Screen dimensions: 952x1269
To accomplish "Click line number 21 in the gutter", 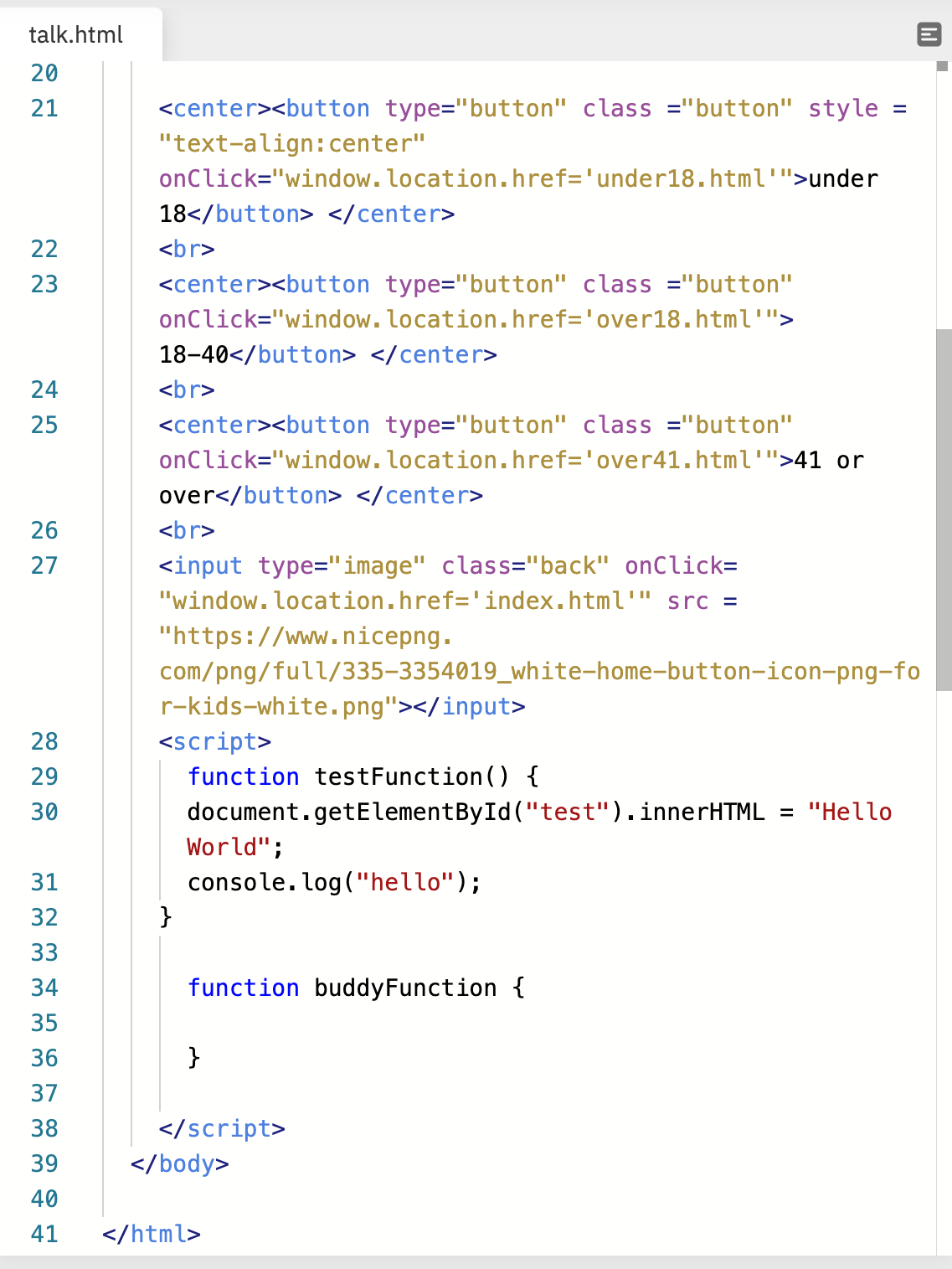I will pos(44,108).
